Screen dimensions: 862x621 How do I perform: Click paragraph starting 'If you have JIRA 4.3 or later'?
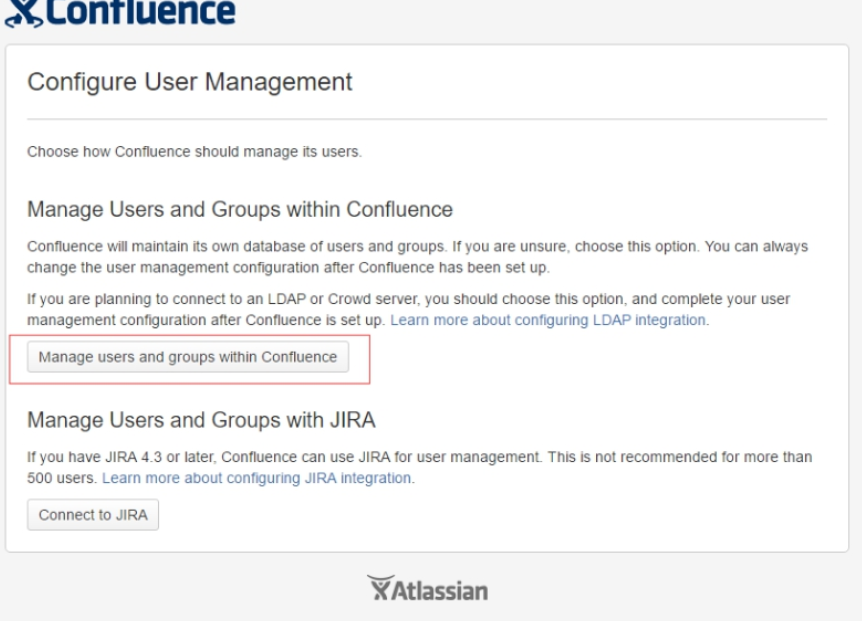click(x=419, y=467)
